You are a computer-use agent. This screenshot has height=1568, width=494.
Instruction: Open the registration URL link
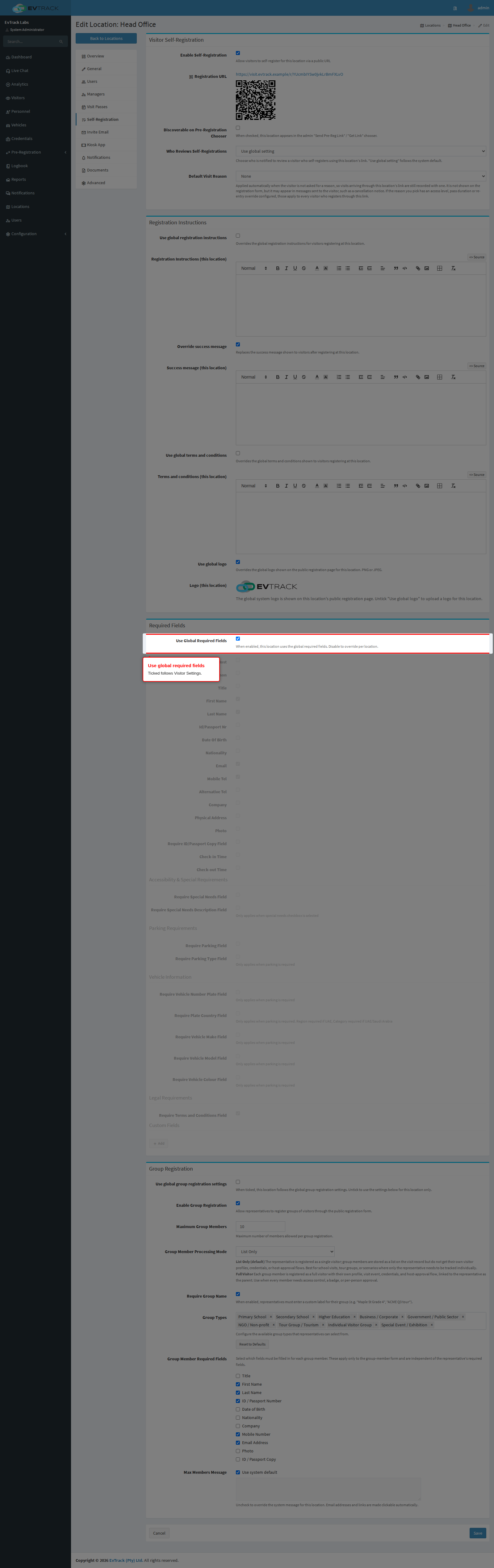pos(290,74)
